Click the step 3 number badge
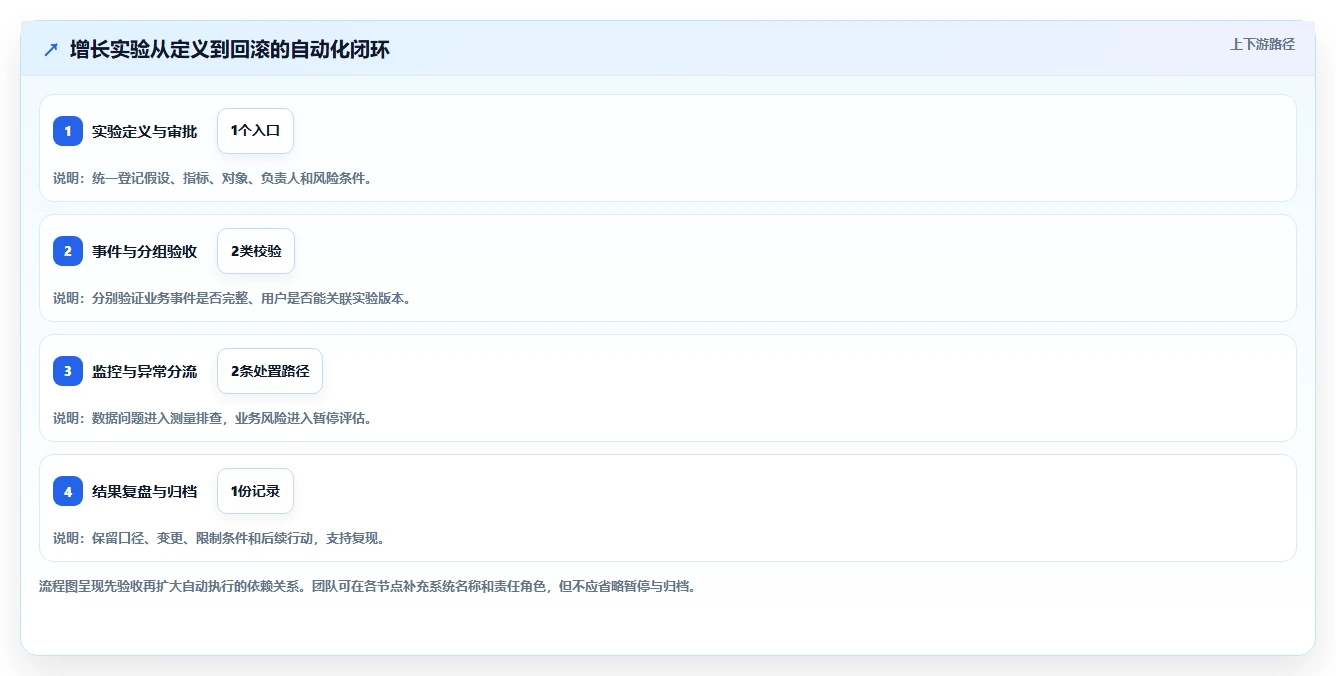Image resolution: width=1336 pixels, height=676 pixels. (x=68, y=371)
